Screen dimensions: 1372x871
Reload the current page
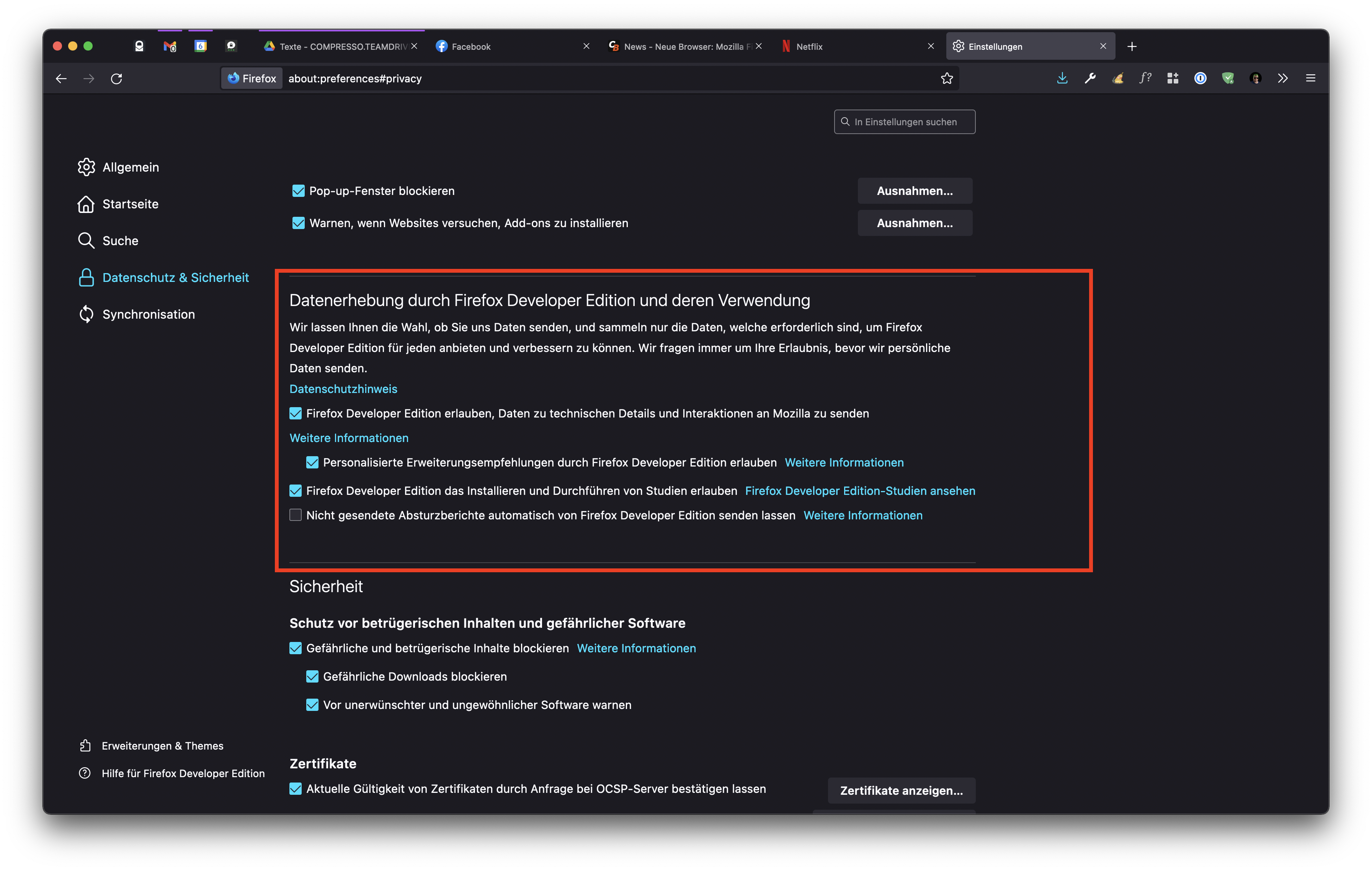116,78
